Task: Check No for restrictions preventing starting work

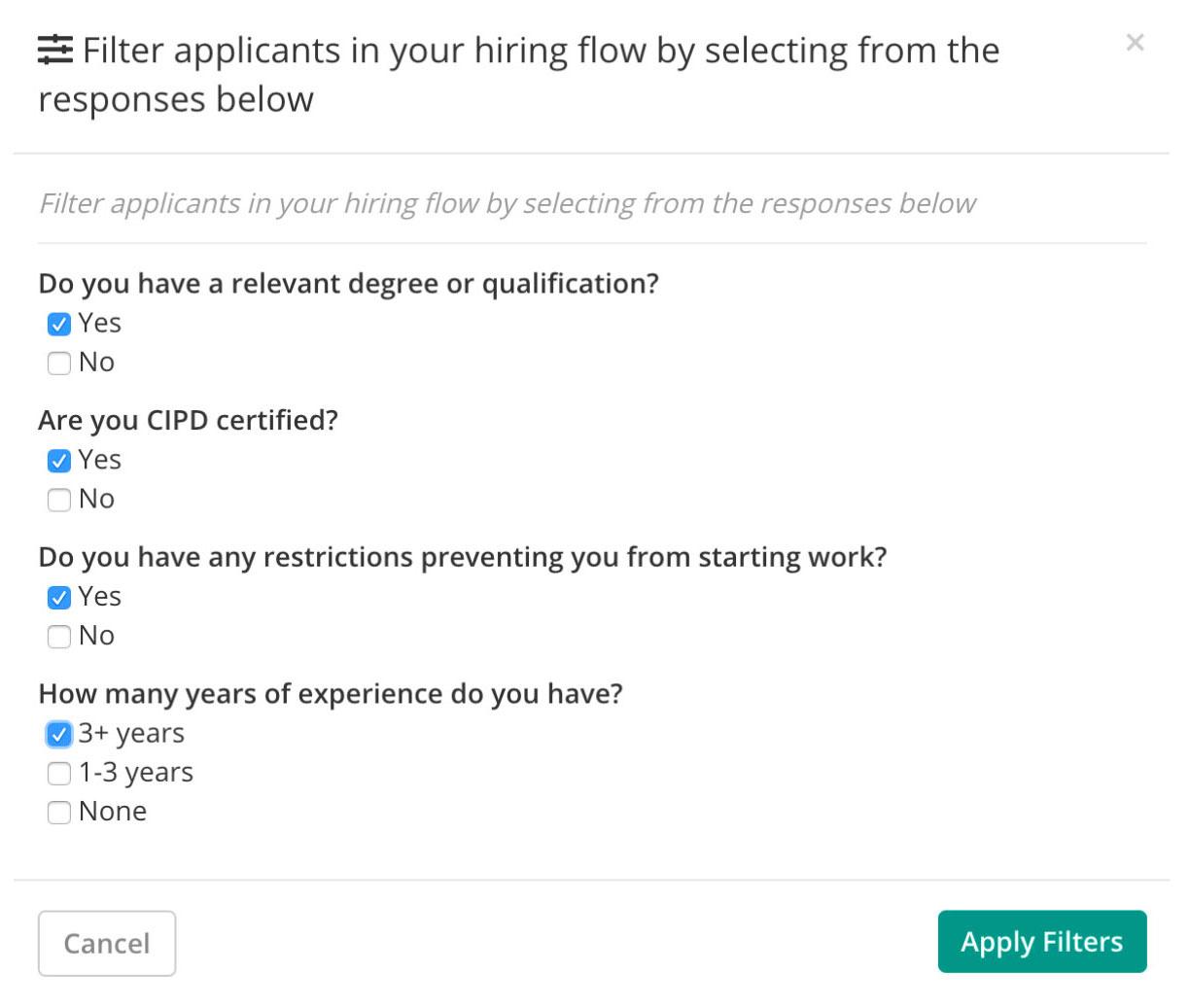Action: click(59, 637)
